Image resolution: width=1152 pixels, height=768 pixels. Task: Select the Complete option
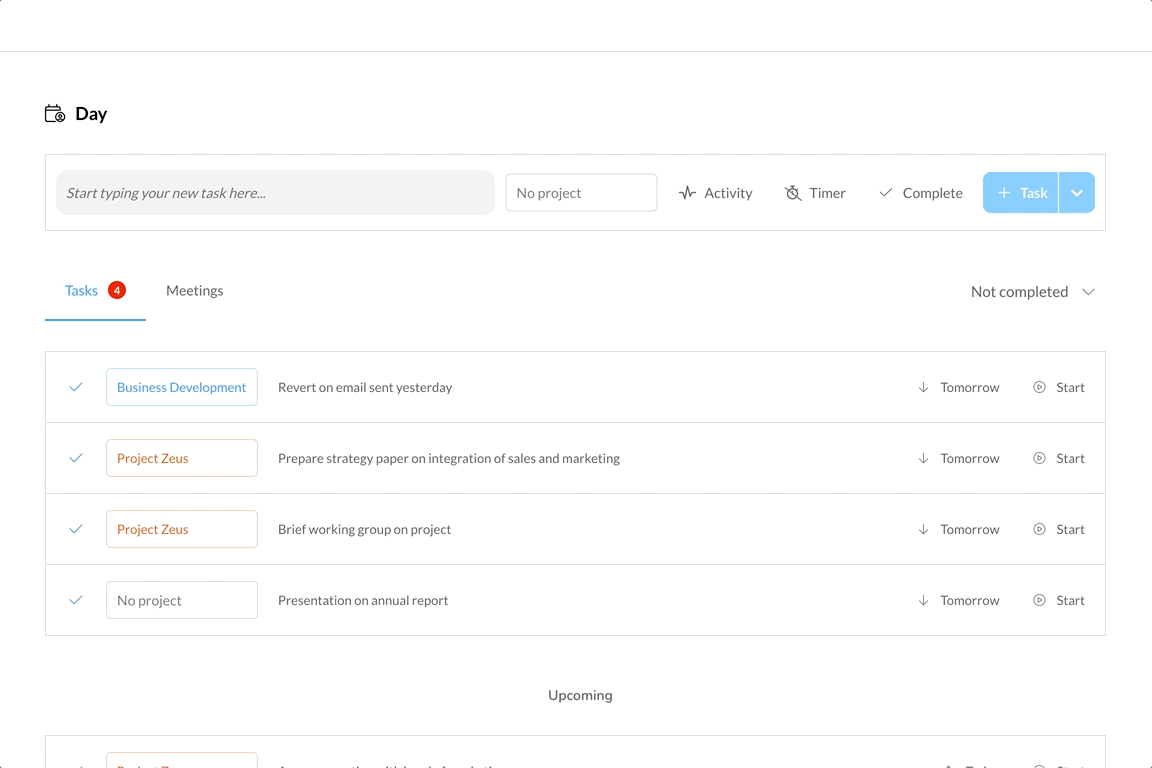[x=921, y=193]
